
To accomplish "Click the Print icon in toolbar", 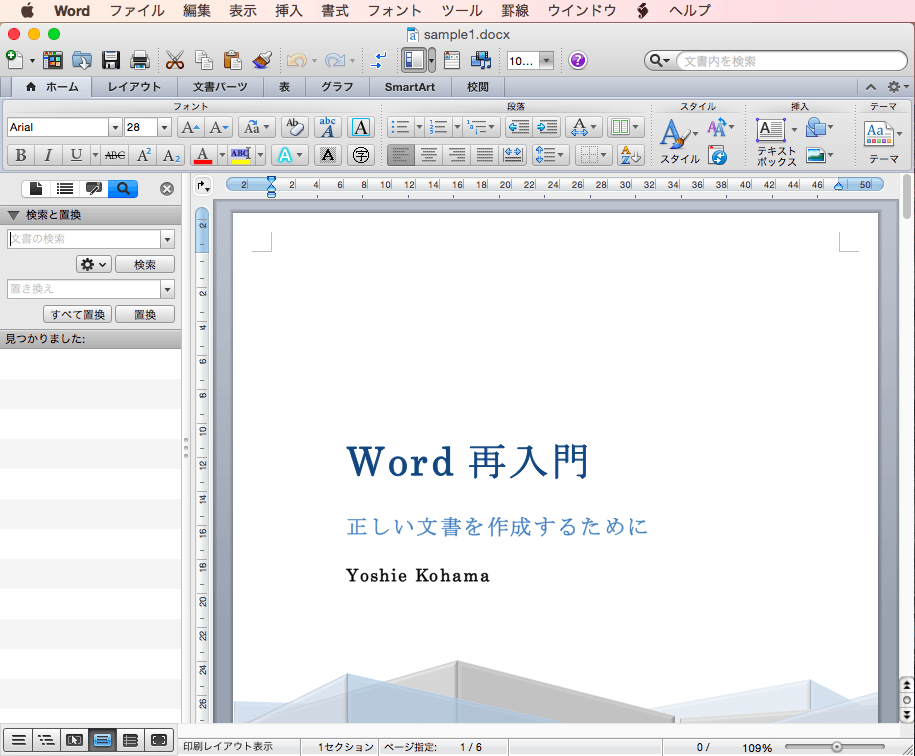I will tap(140, 60).
